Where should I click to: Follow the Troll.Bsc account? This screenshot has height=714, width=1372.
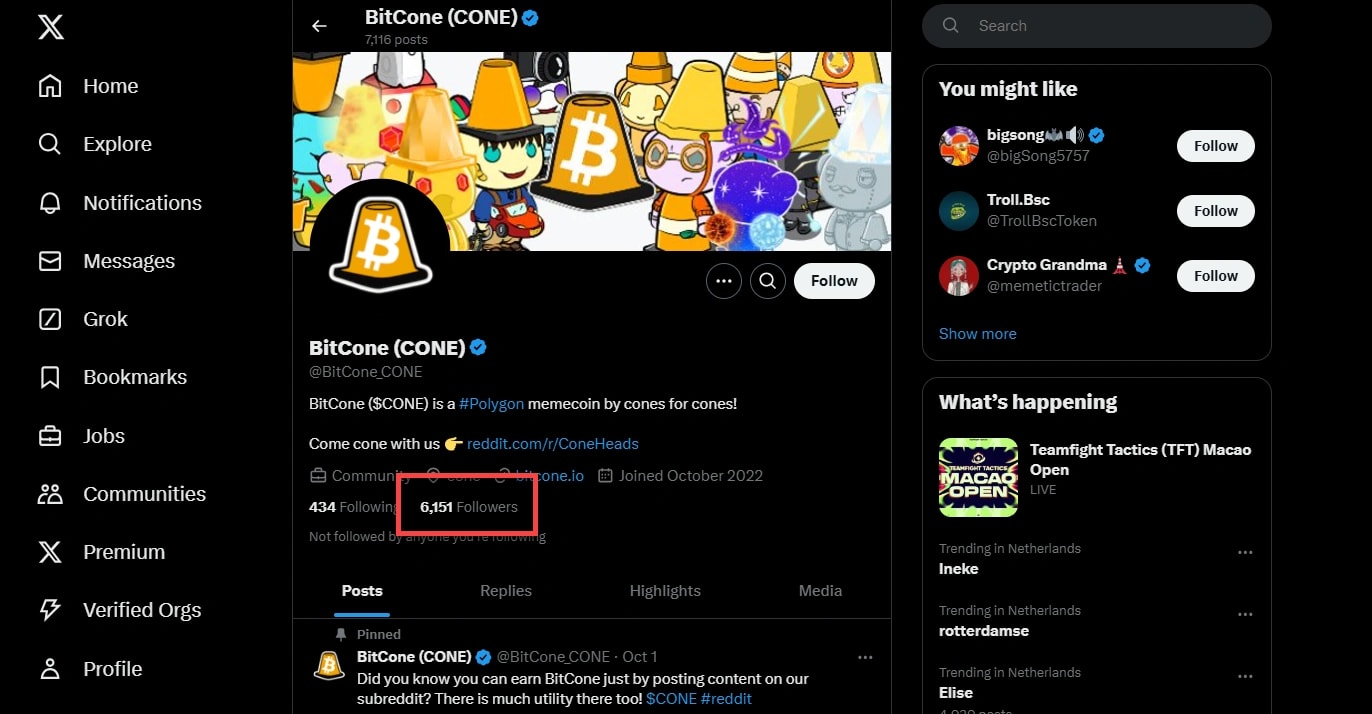click(1215, 211)
